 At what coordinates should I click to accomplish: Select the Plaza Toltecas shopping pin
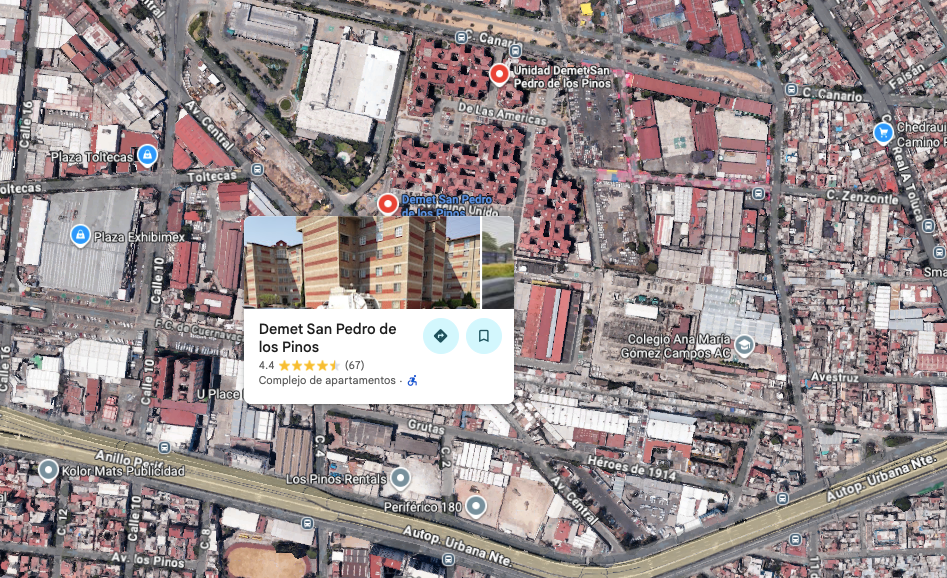[147, 155]
